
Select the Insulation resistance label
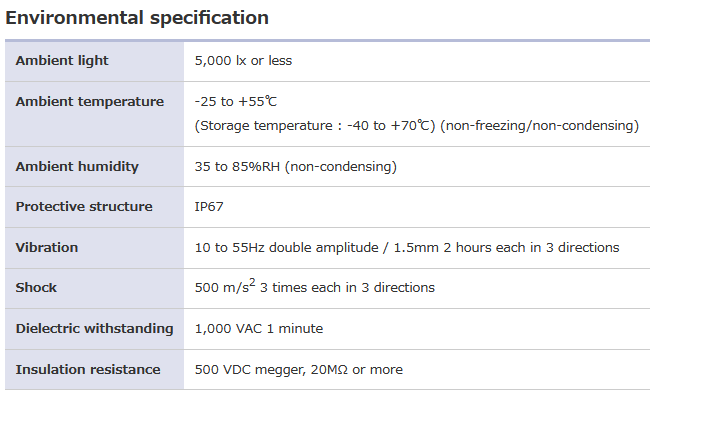tap(88, 369)
